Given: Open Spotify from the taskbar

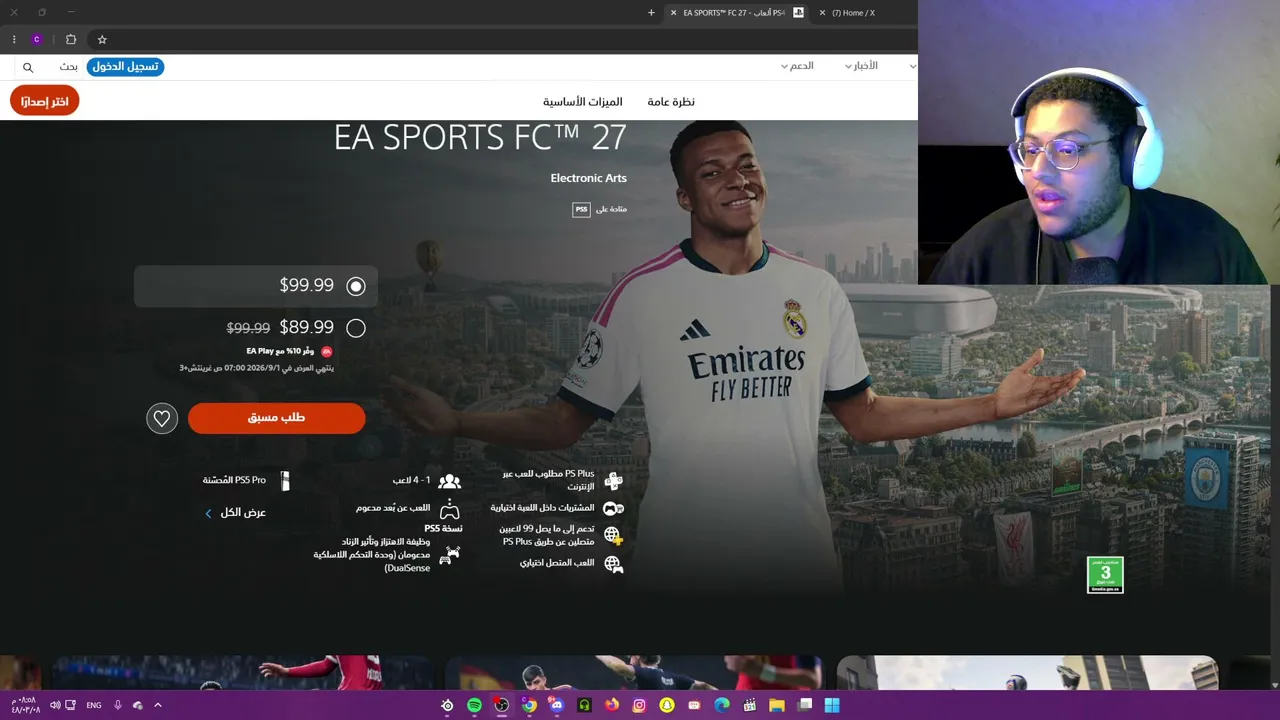Looking at the screenshot, I should tap(474, 705).
